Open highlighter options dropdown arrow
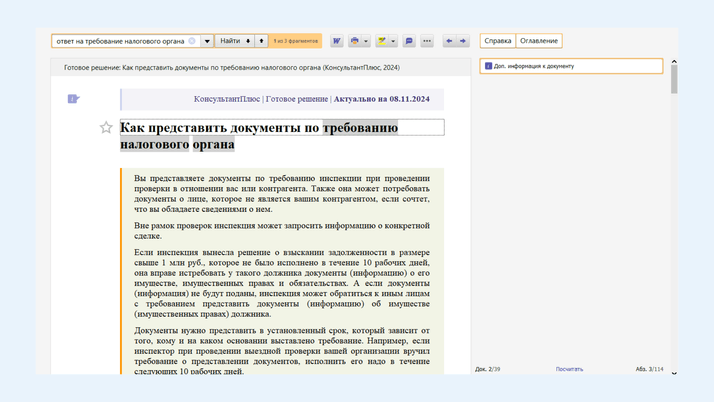Screen dimensions: 714x402 click(x=393, y=41)
